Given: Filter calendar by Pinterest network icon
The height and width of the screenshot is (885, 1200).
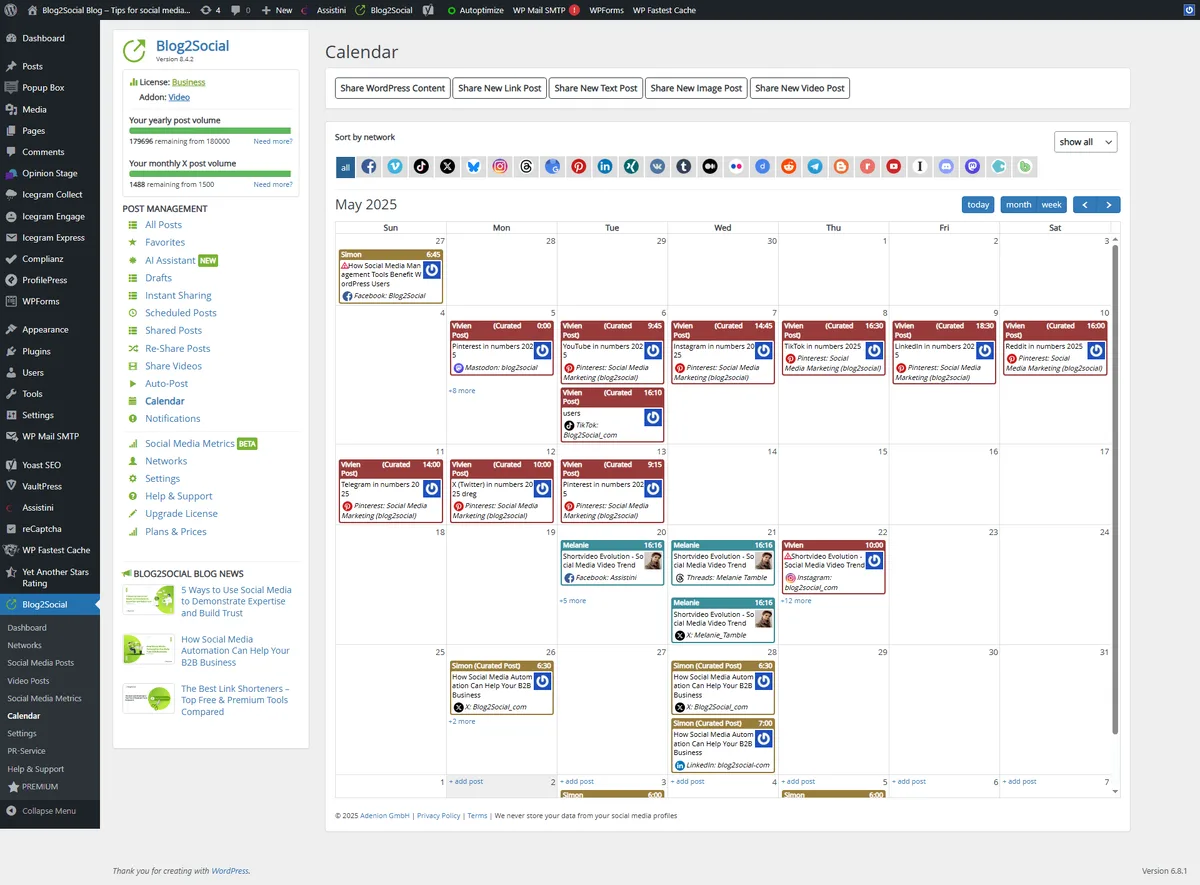Looking at the screenshot, I should pyautogui.click(x=579, y=167).
